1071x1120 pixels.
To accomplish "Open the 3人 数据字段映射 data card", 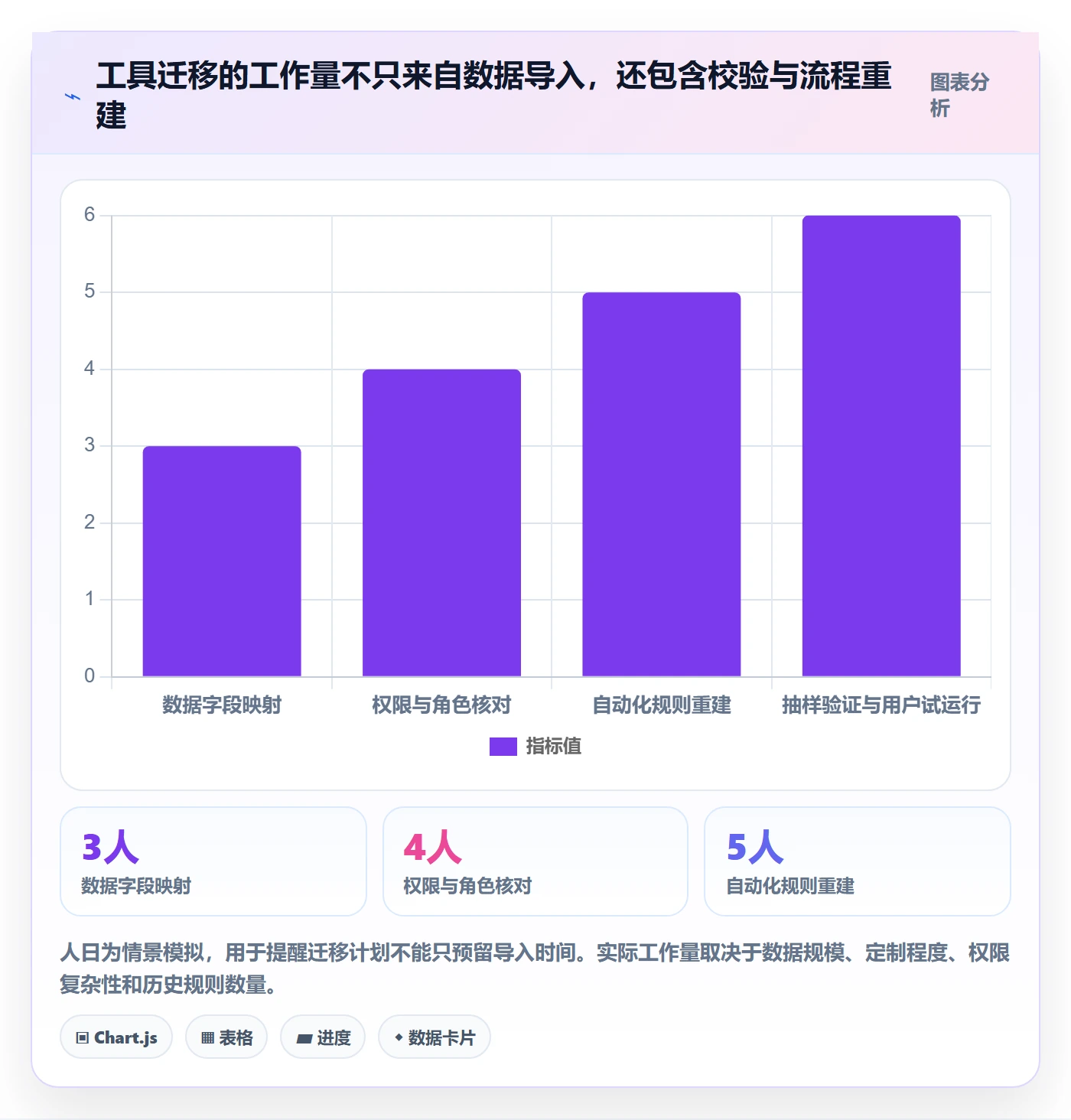I will [x=213, y=861].
